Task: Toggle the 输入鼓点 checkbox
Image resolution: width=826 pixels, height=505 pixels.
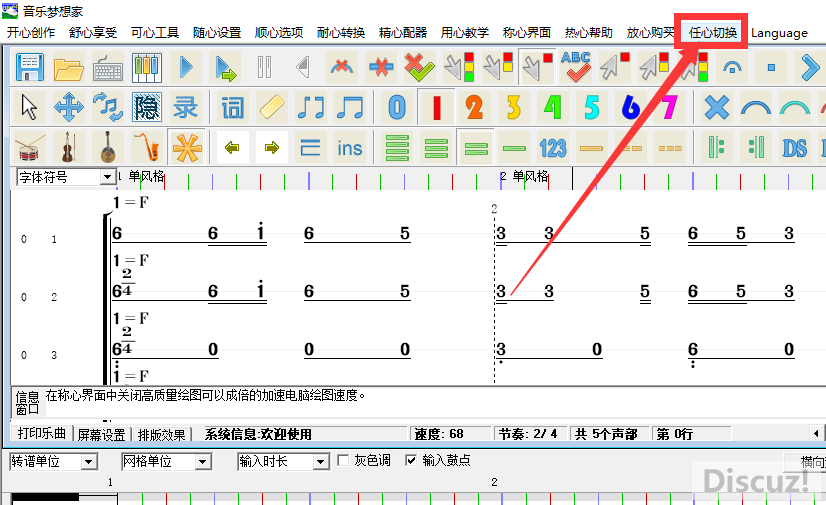Action: tap(411, 461)
